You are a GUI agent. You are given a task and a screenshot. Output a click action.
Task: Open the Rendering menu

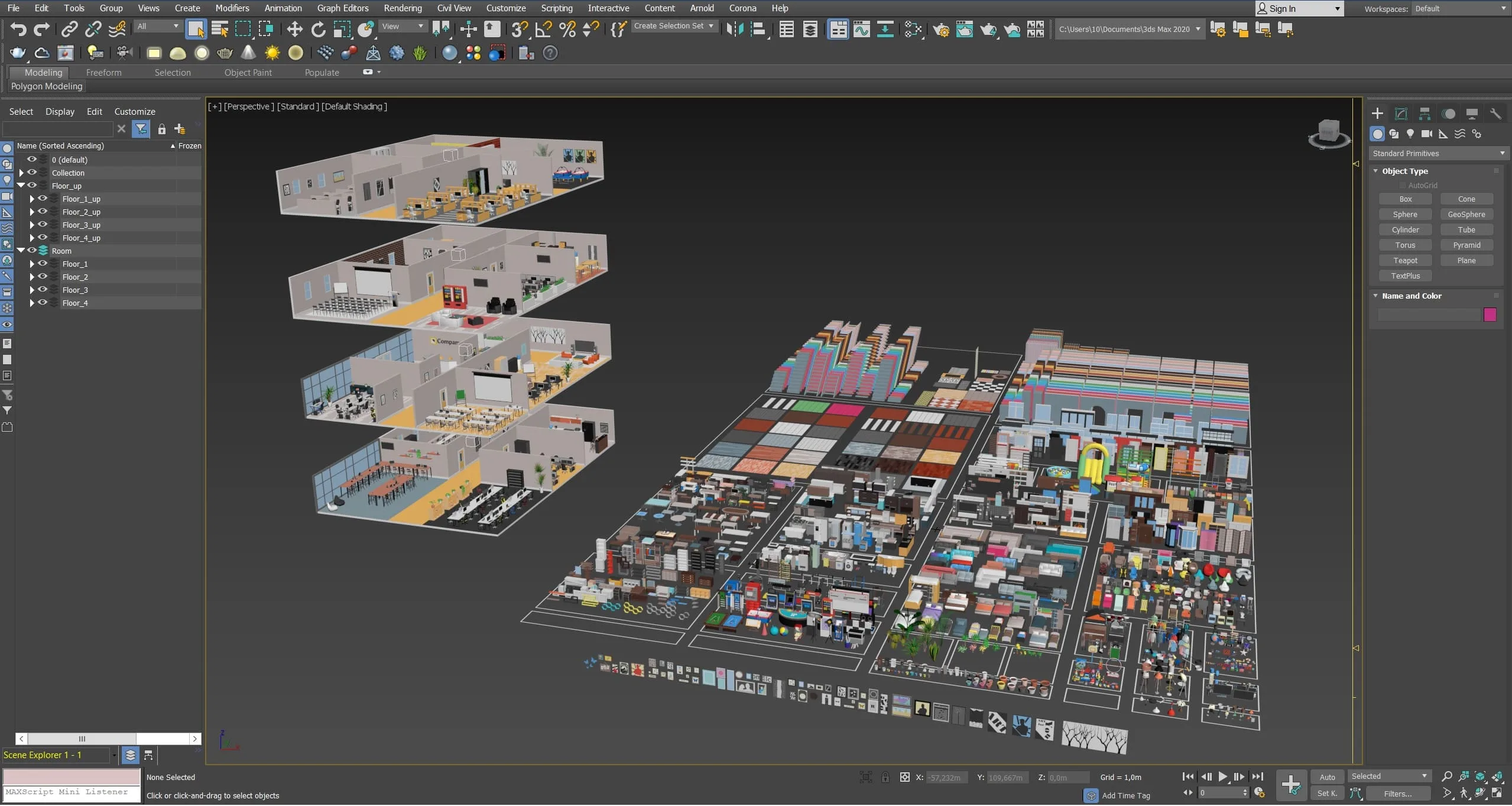403,8
